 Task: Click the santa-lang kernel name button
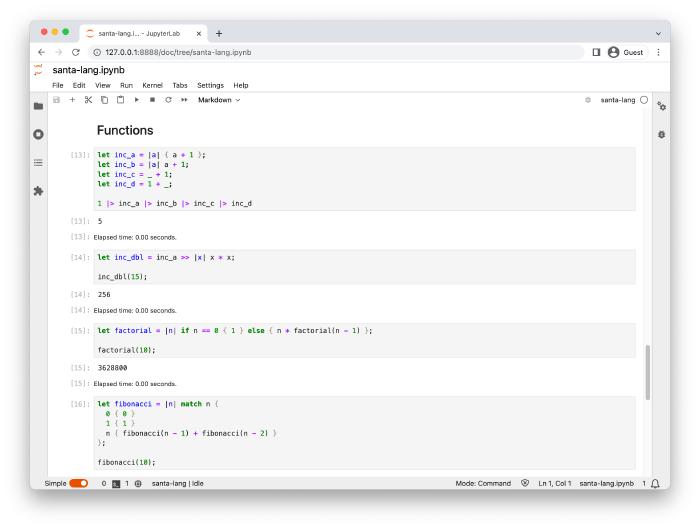point(618,100)
